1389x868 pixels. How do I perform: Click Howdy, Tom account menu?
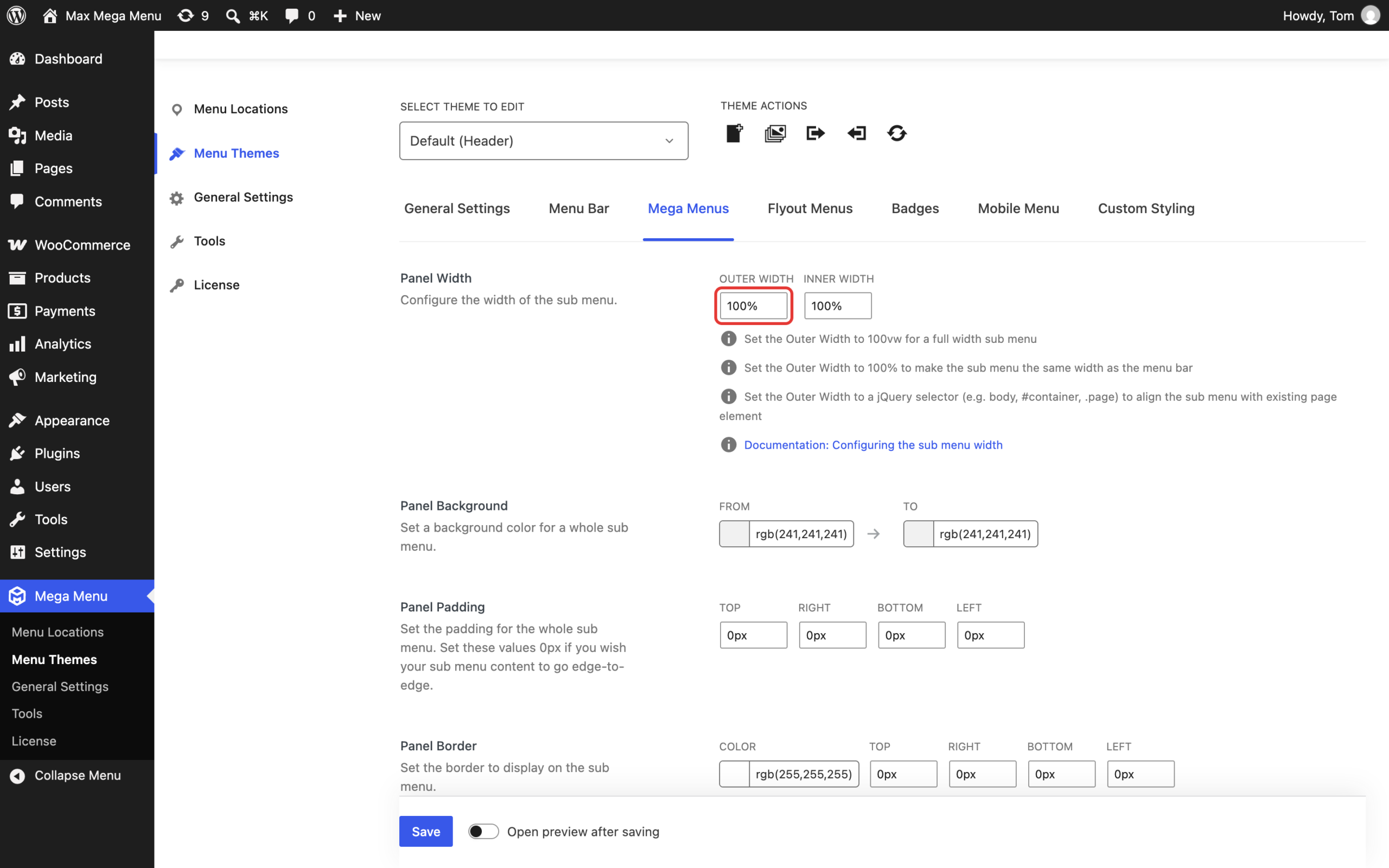[x=1330, y=16]
